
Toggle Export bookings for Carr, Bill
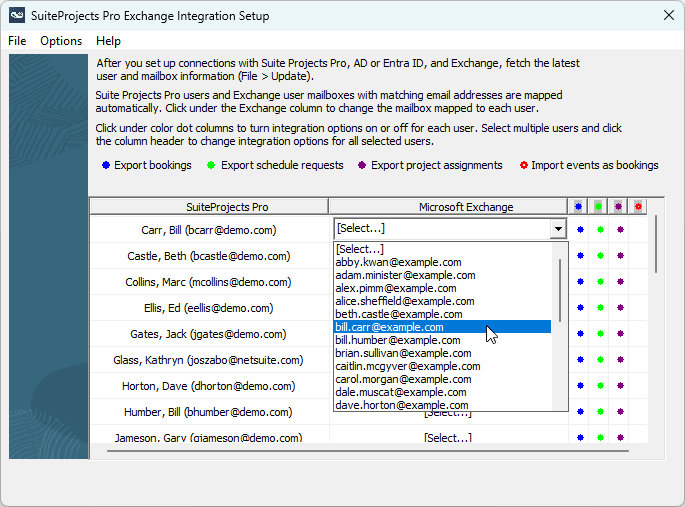(580, 229)
